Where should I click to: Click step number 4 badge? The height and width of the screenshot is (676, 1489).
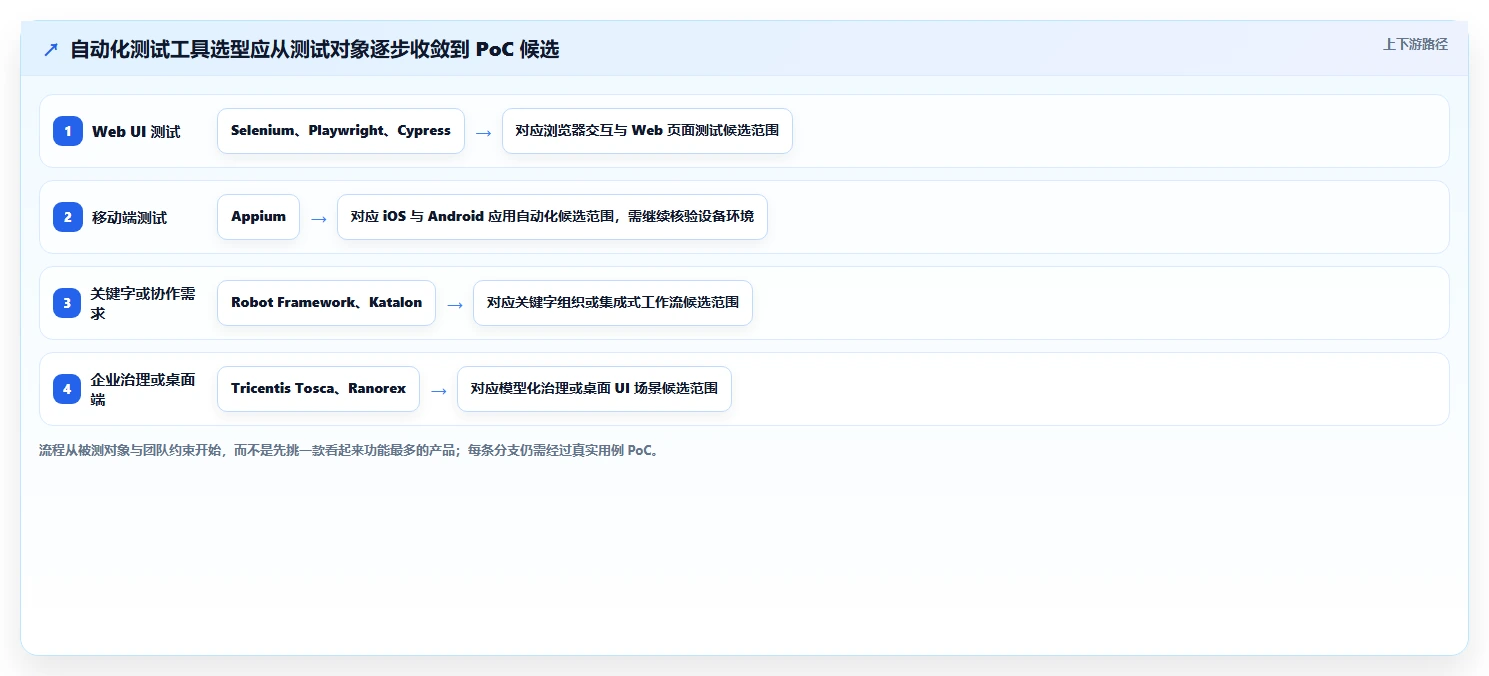tap(68, 389)
